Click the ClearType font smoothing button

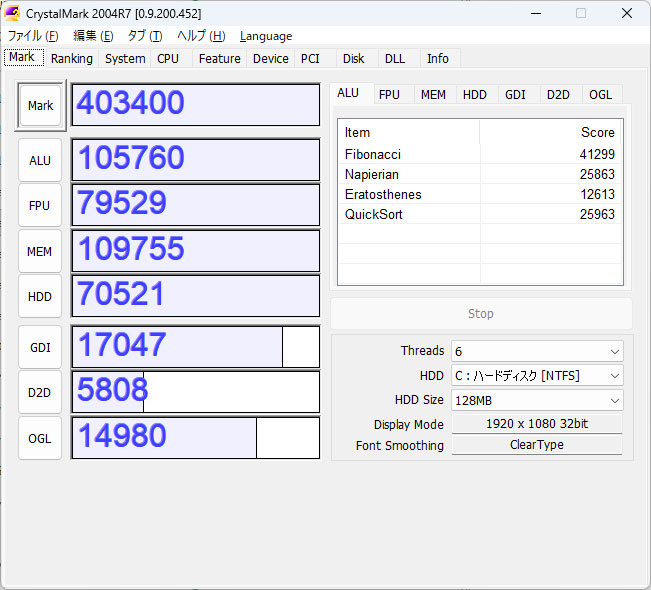(537, 445)
